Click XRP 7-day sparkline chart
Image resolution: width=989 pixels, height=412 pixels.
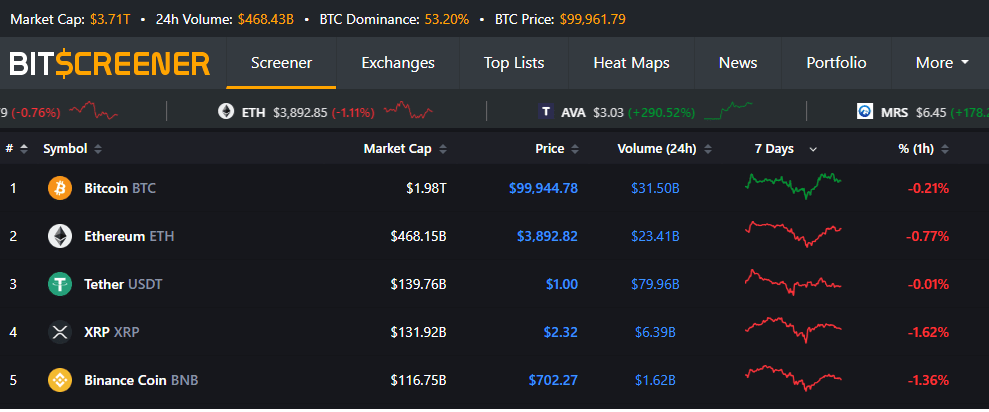pyautogui.click(x=793, y=329)
